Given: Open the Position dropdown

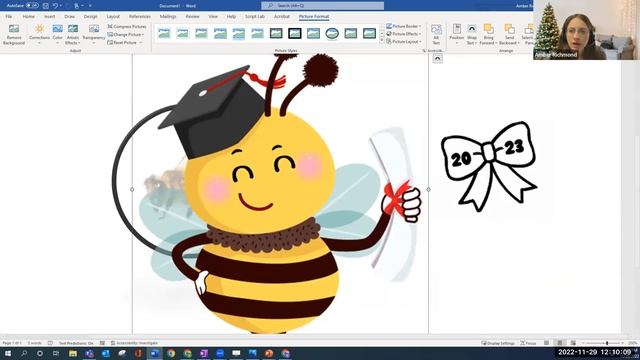Looking at the screenshot, I should click(x=456, y=34).
